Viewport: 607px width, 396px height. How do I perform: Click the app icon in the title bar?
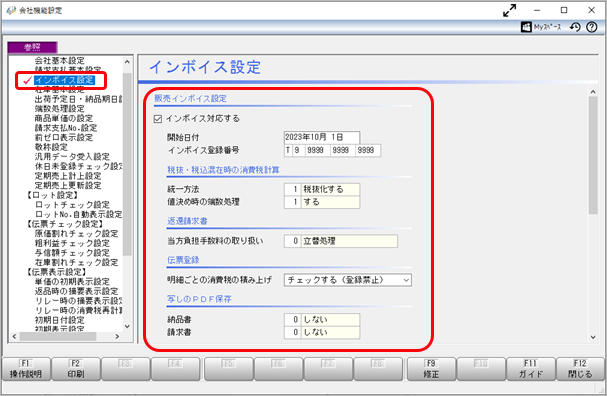[x=11, y=10]
